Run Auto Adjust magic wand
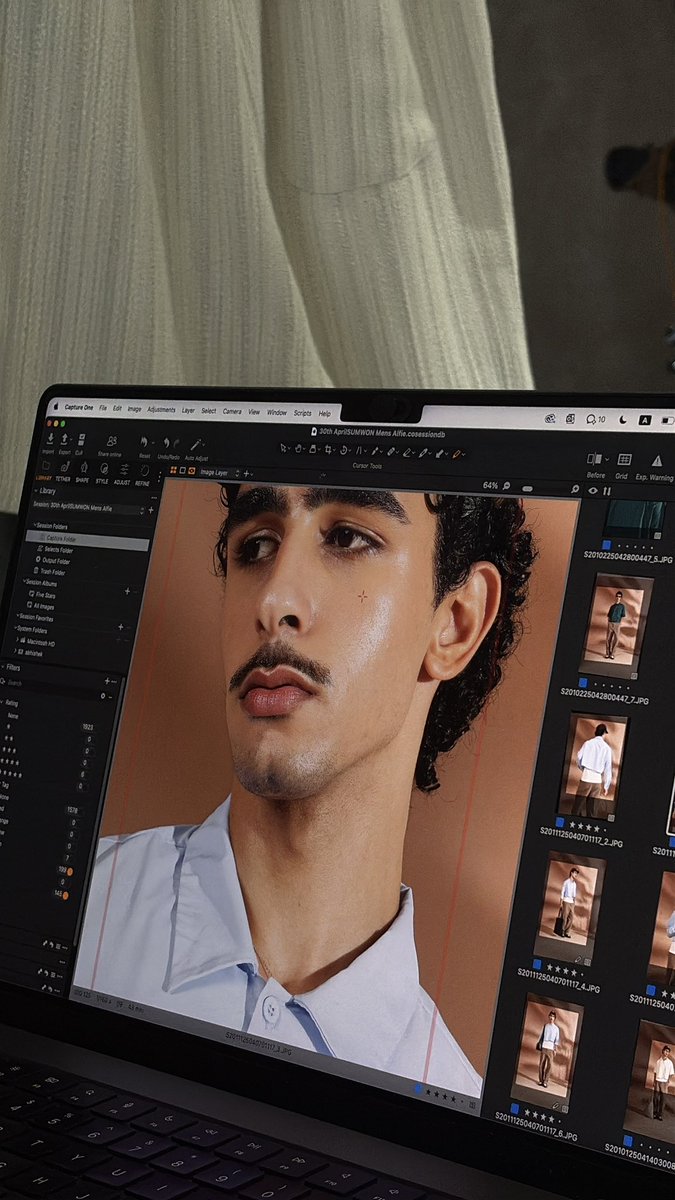Image resolution: width=675 pixels, height=1200 pixels. pyautogui.click(x=196, y=444)
